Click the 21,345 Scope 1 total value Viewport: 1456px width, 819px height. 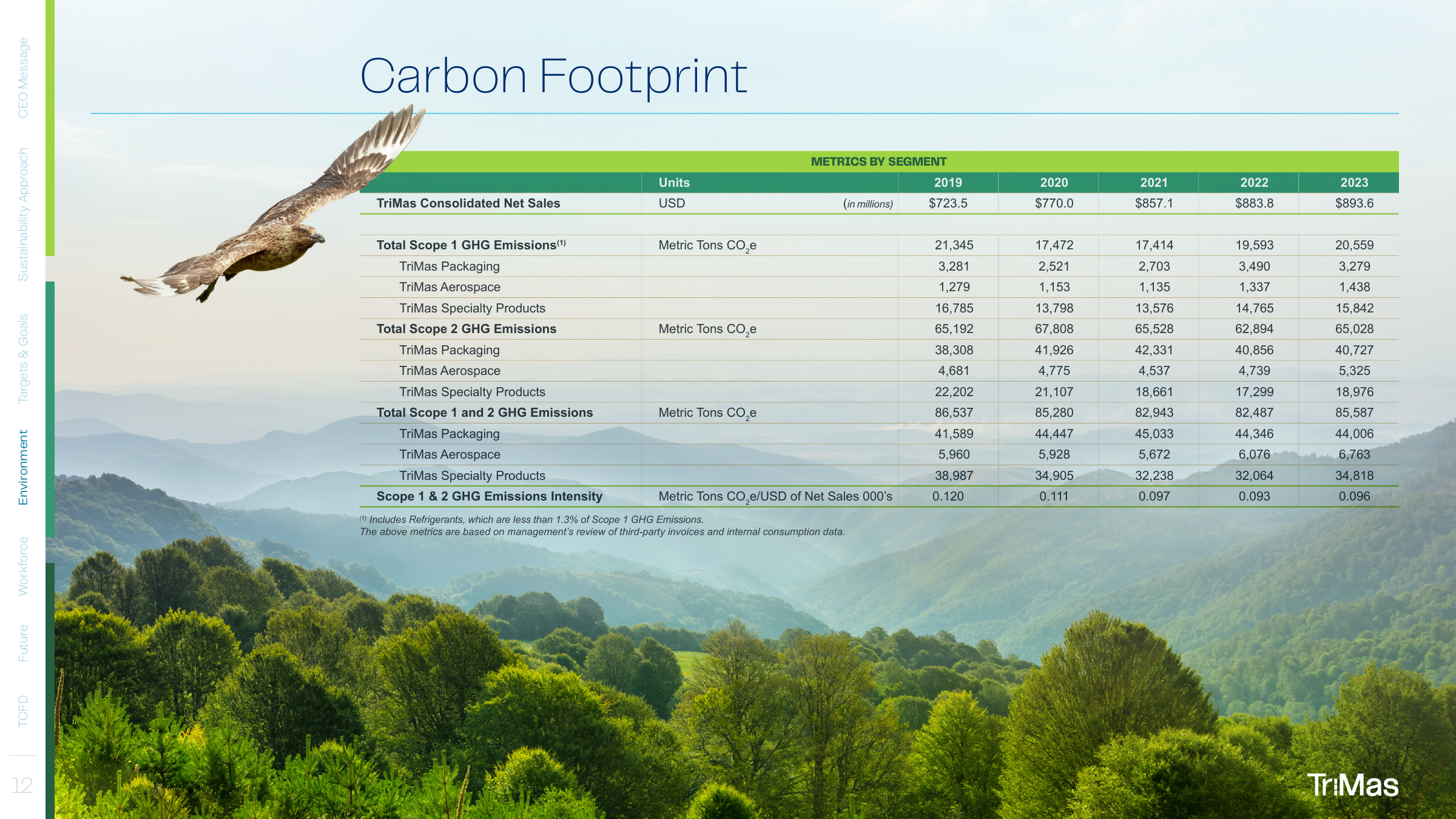954,245
